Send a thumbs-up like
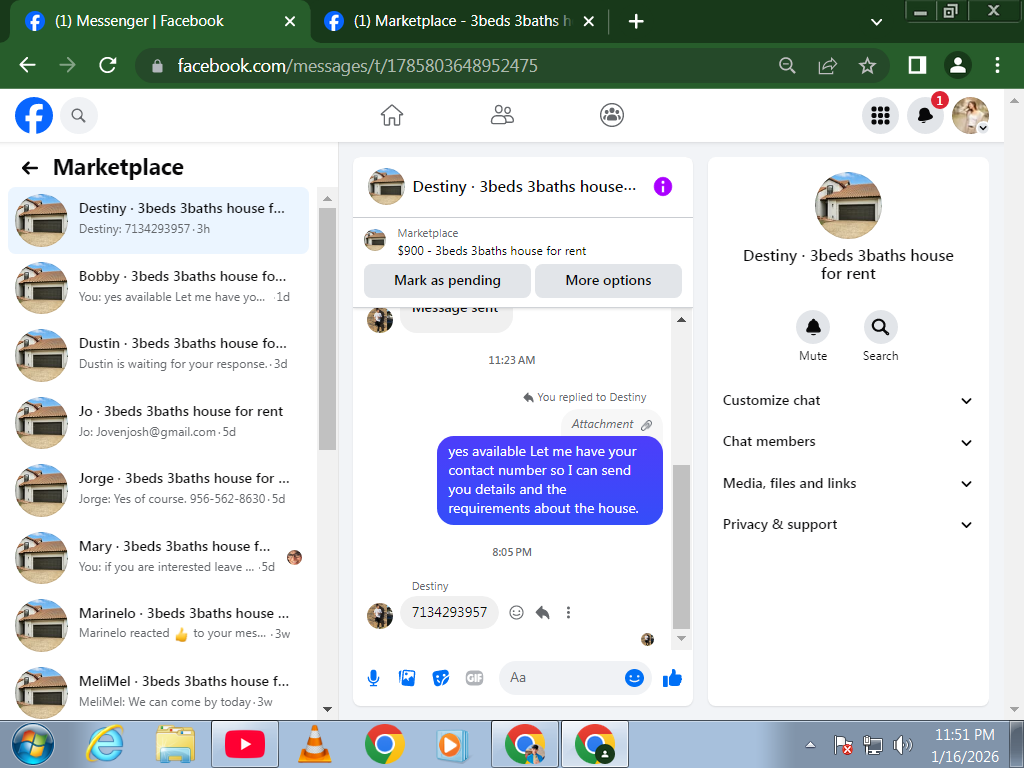 673,678
